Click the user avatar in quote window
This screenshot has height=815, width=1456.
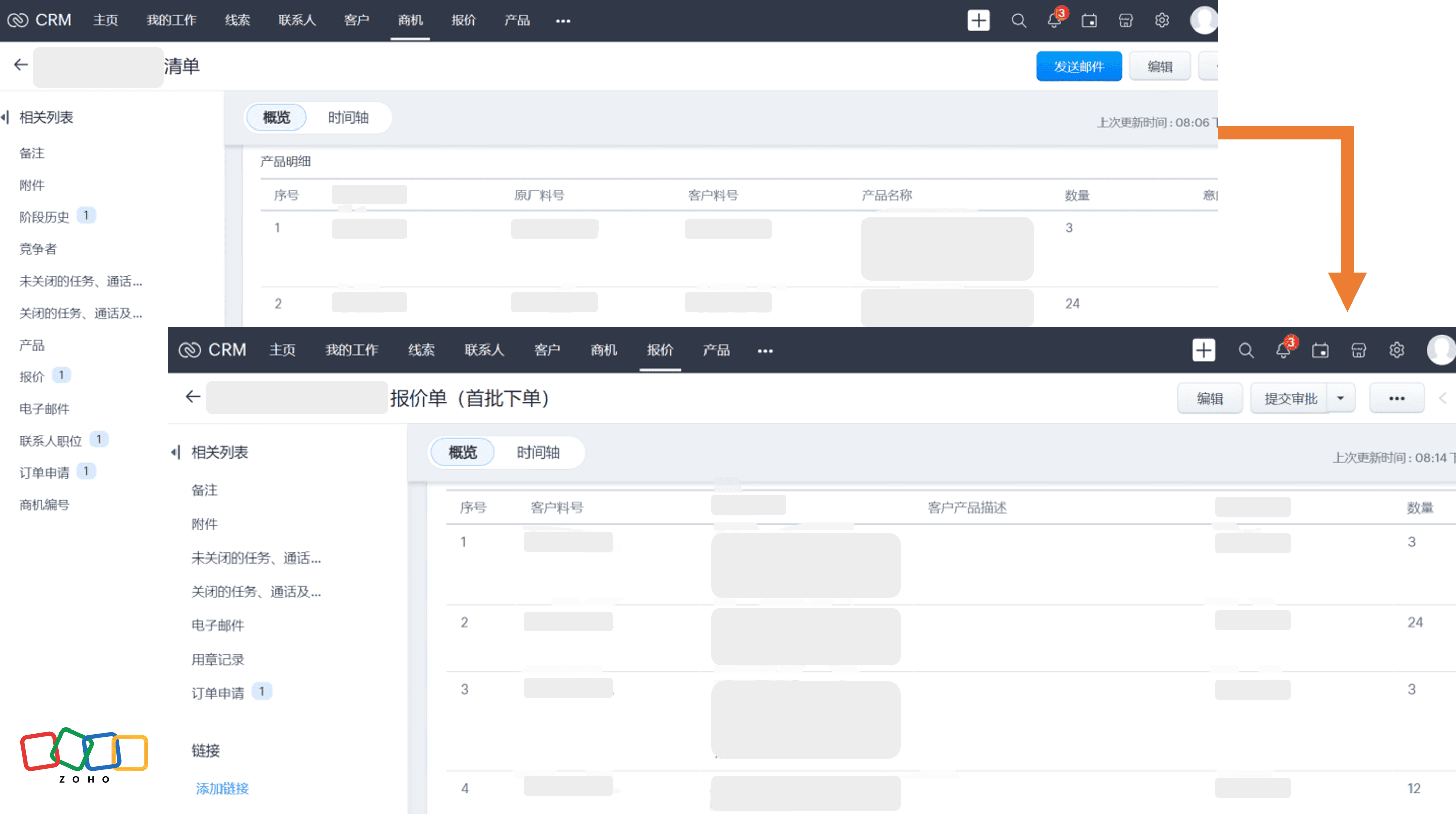[1441, 350]
